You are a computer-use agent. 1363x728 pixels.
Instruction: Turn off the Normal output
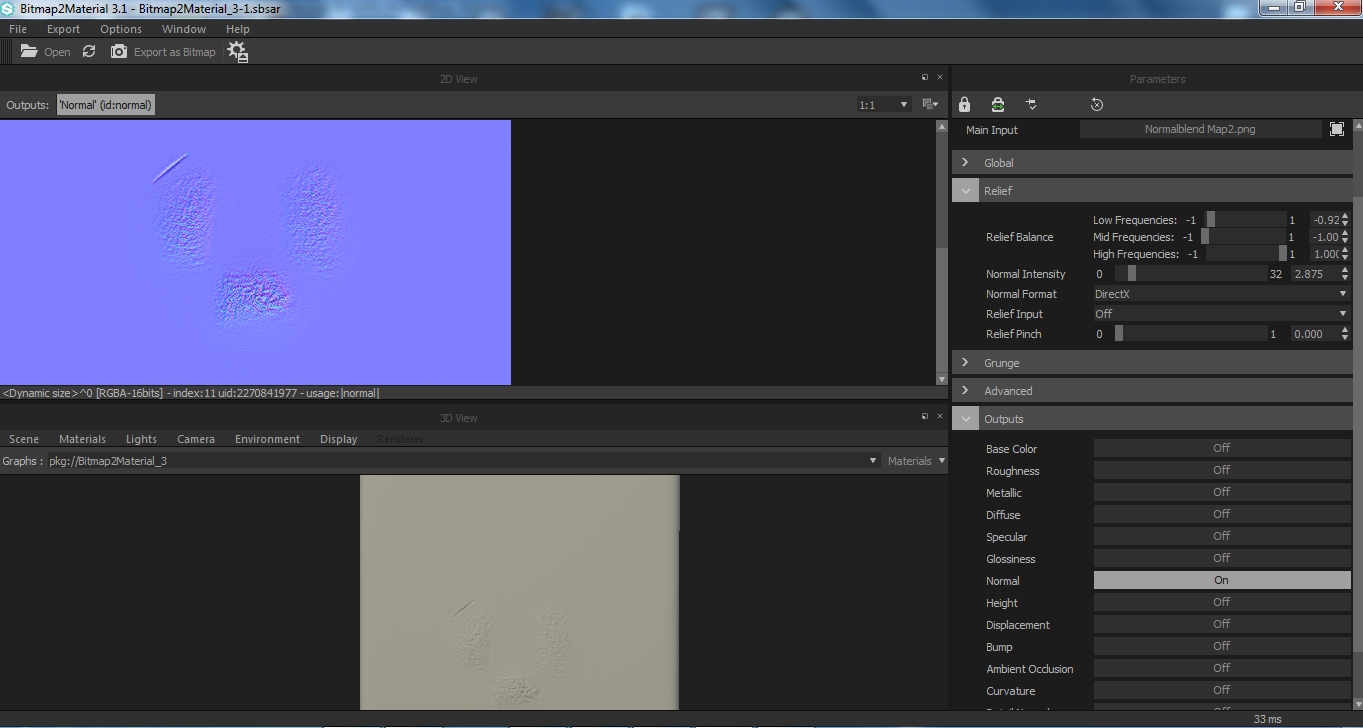[1221, 580]
